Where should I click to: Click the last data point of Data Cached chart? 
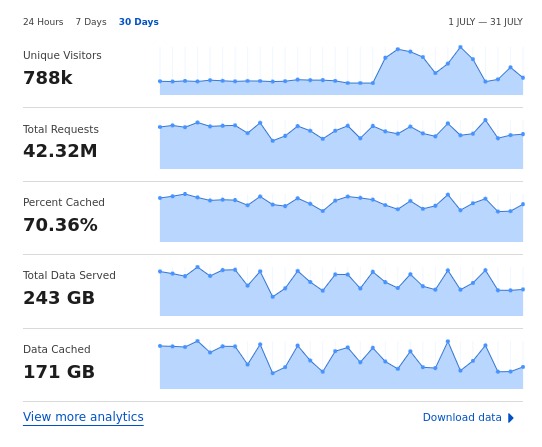(523, 367)
